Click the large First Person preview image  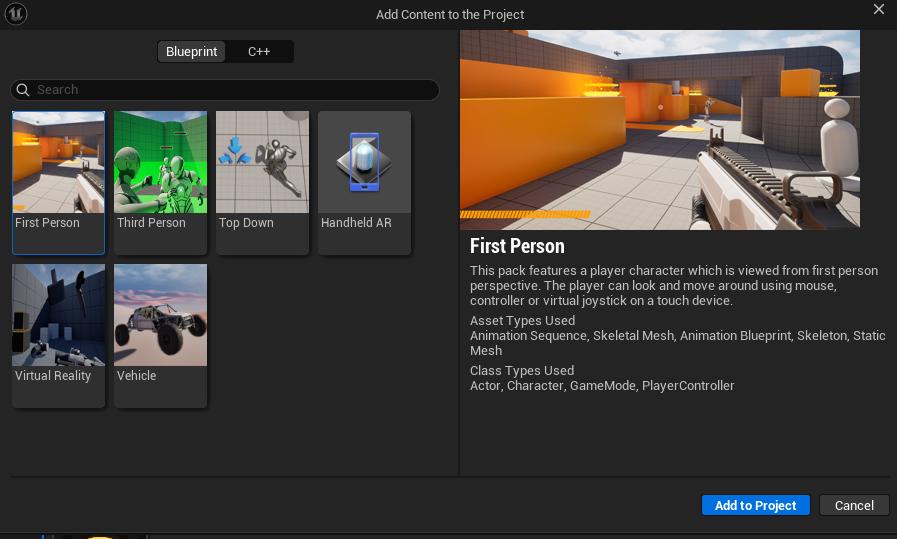(x=660, y=129)
